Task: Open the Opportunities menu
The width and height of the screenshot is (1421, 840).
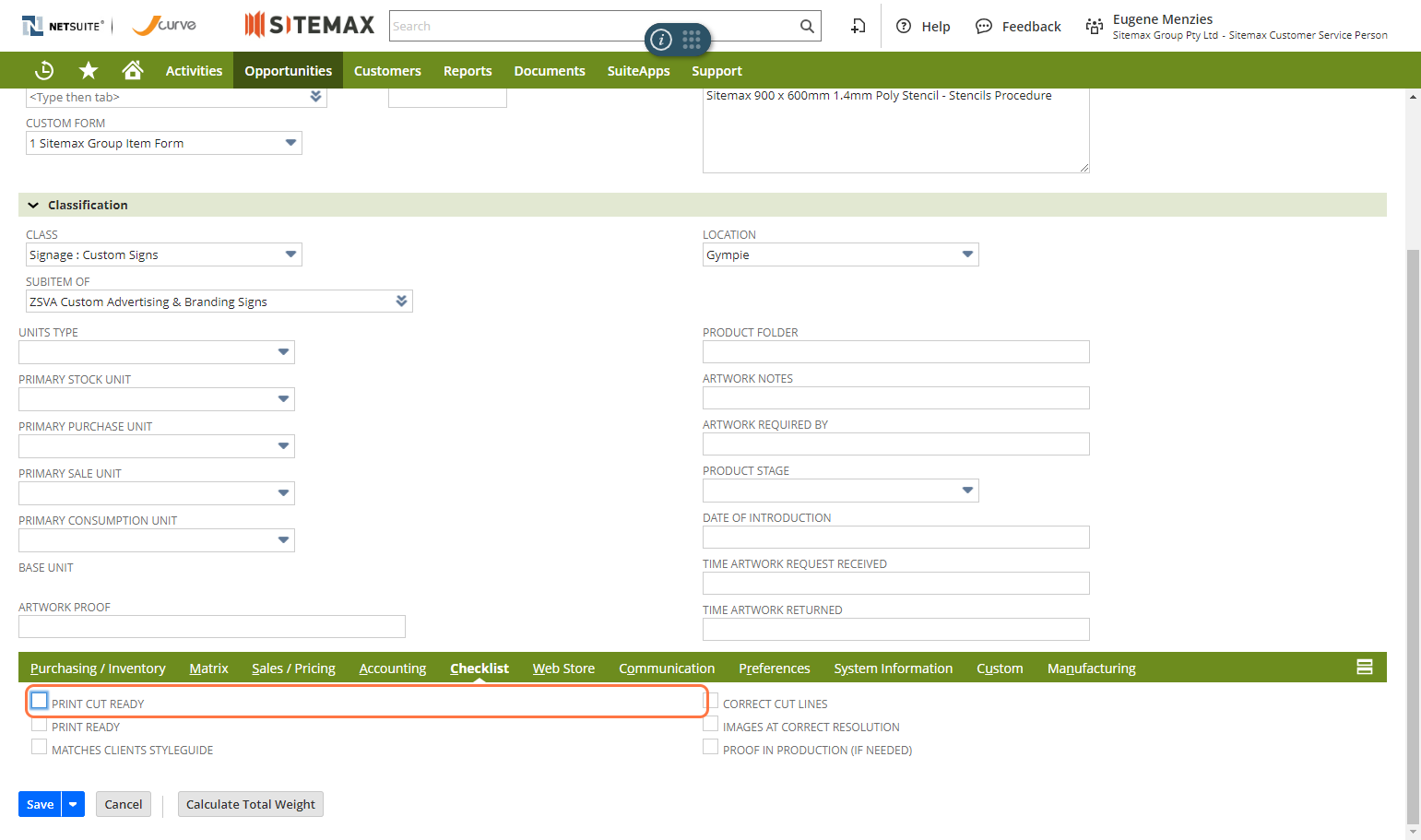Action: coord(288,70)
